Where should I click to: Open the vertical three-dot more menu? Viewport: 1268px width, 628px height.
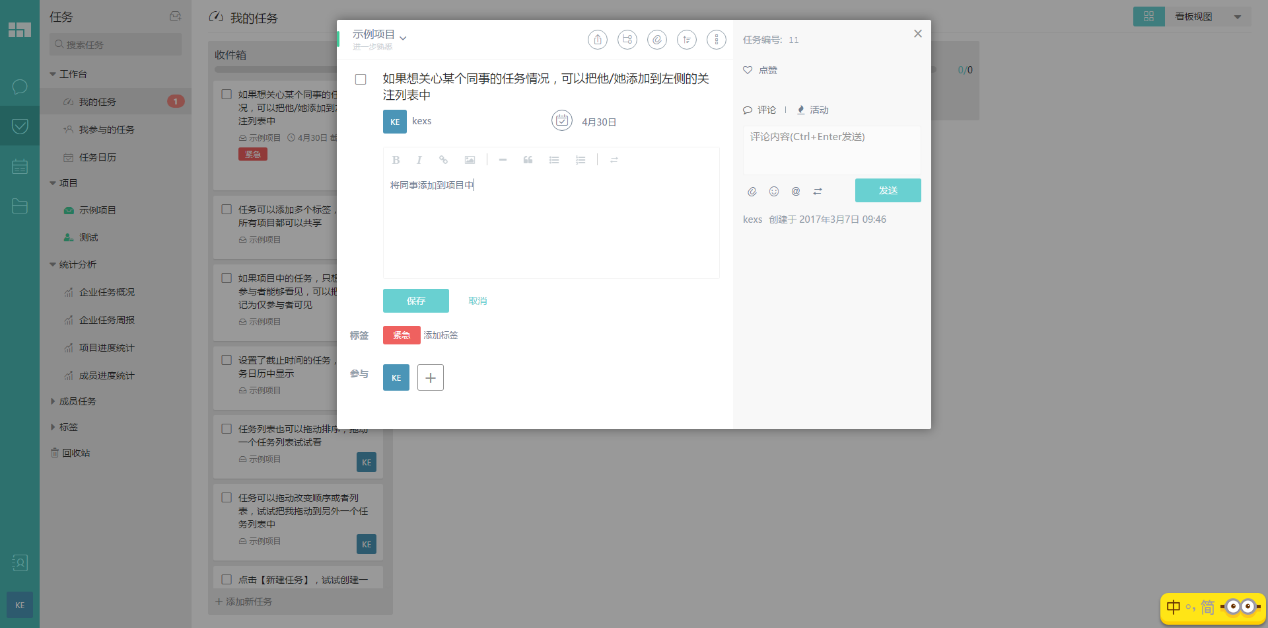(716, 40)
